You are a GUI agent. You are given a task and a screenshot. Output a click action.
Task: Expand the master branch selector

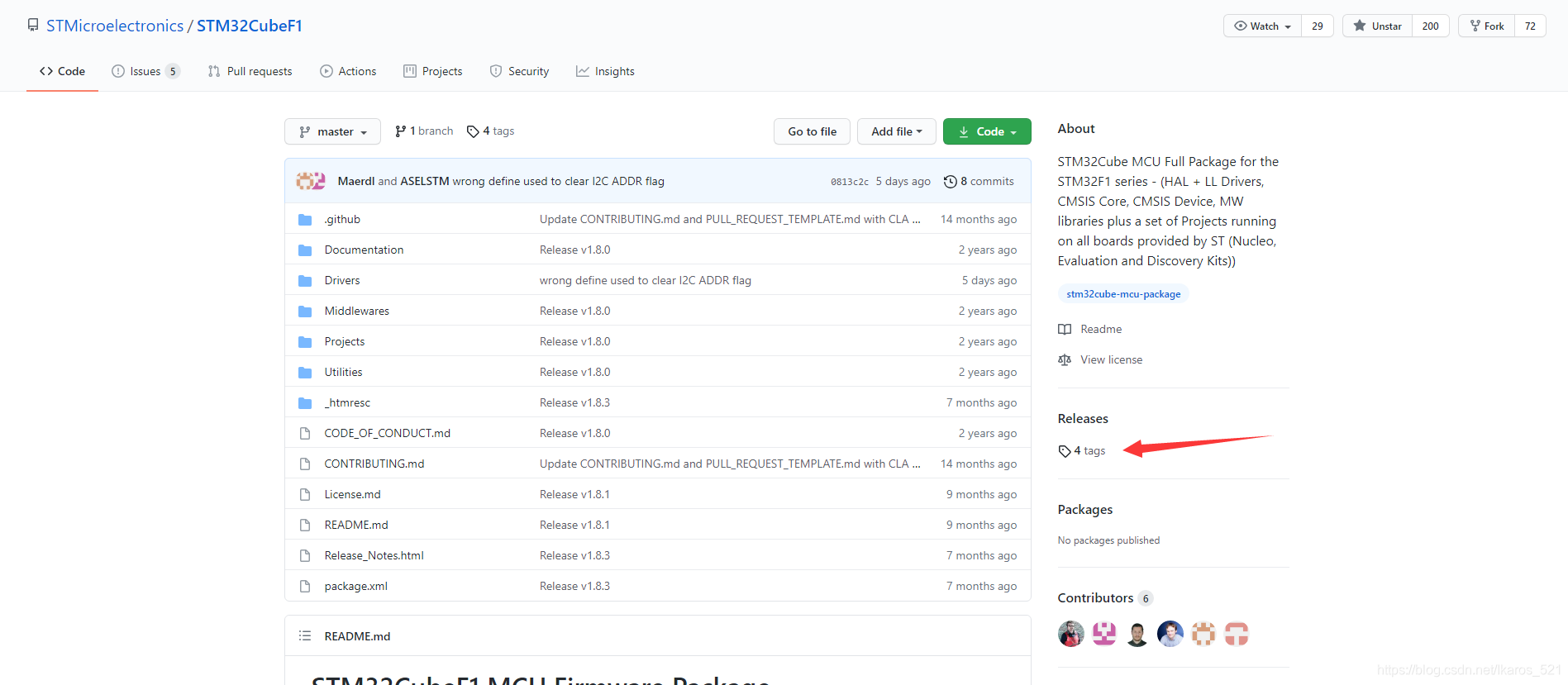332,131
